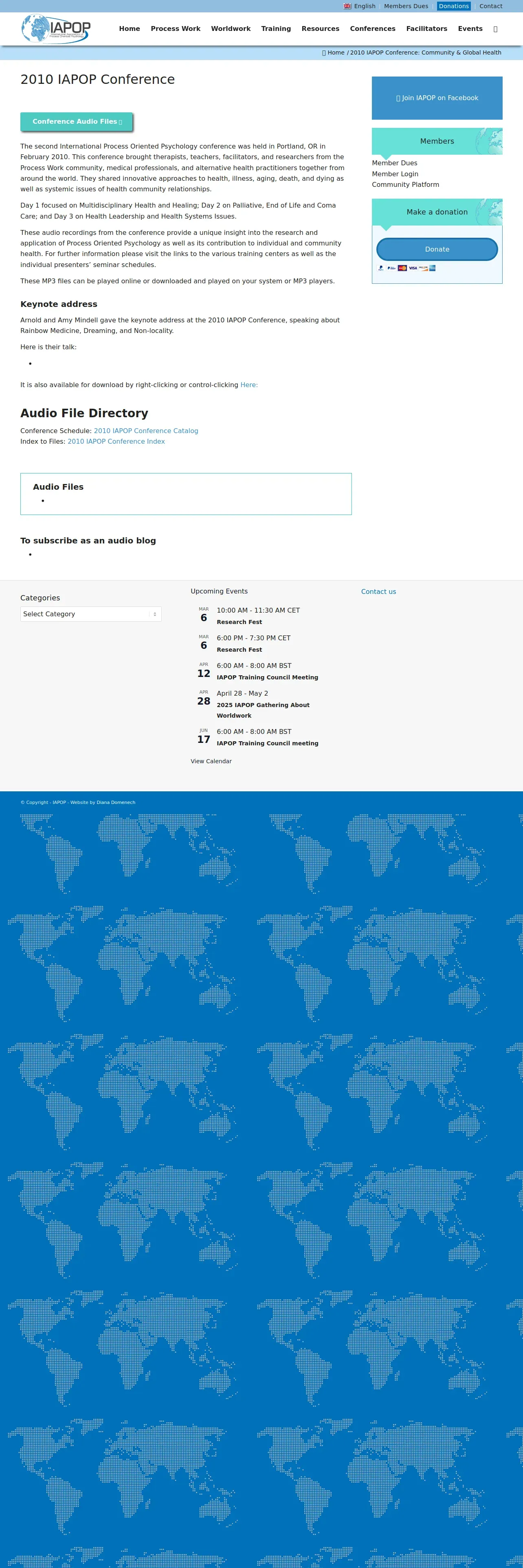Open the Resources navigation menu
The height and width of the screenshot is (1568, 523).
pos(320,28)
